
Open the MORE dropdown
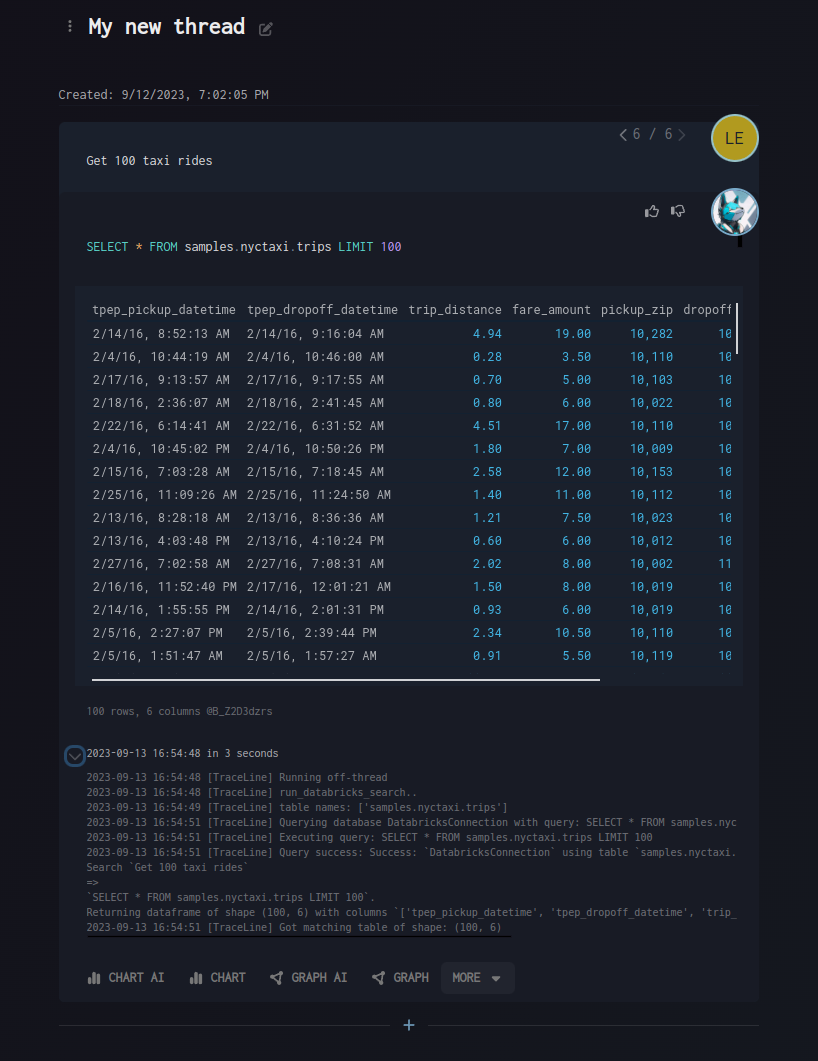(x=477, y=978)
